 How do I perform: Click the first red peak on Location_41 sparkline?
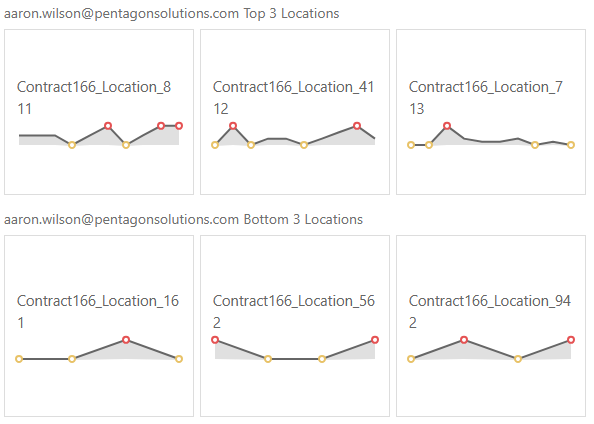click(x=233, y=126)
